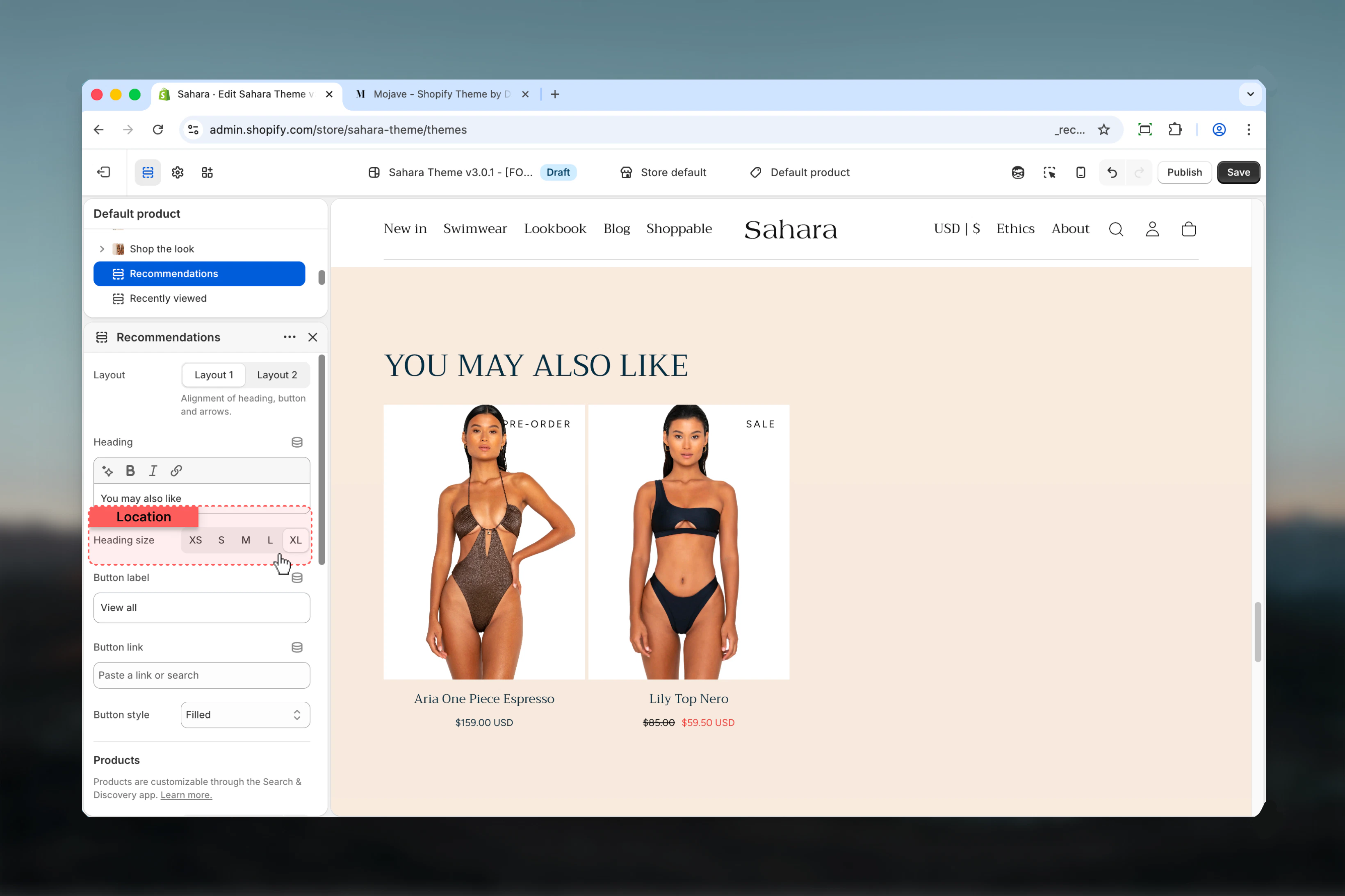Select the Recommendations section row
The image size is (1345, 896).
click(x=199, y=274)
